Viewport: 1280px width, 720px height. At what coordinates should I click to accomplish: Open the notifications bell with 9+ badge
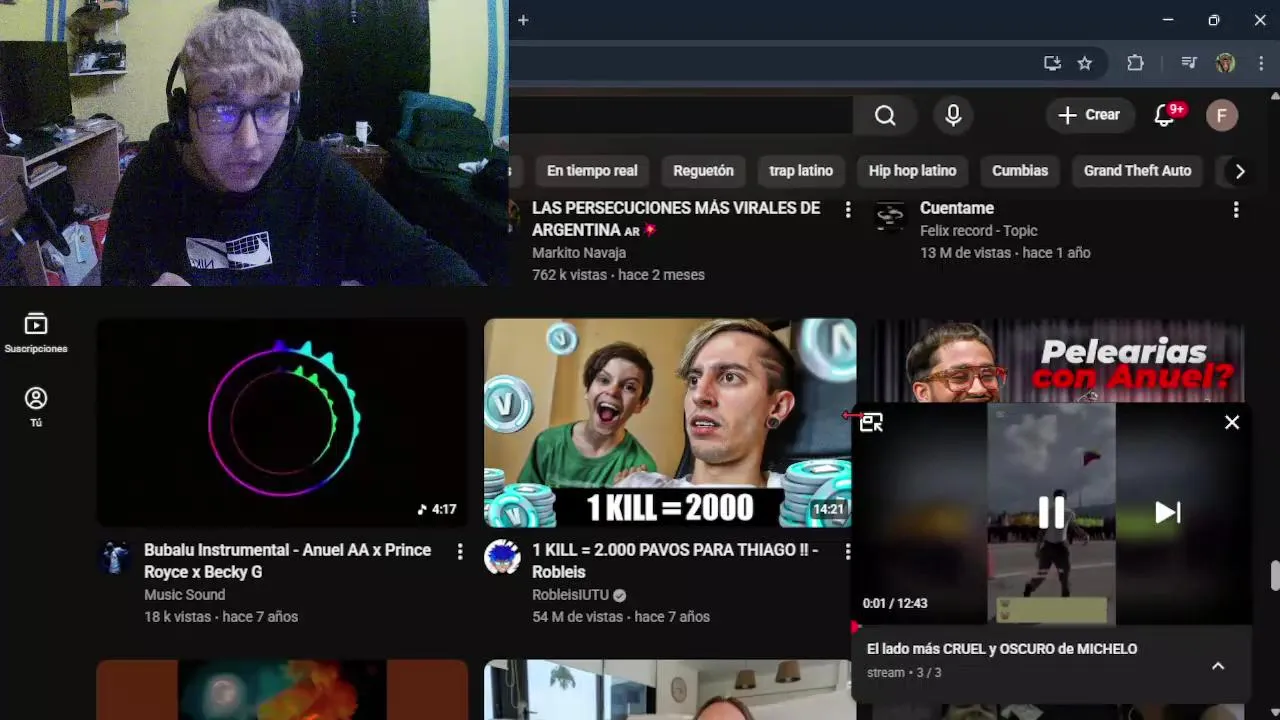pos(1165,115)
